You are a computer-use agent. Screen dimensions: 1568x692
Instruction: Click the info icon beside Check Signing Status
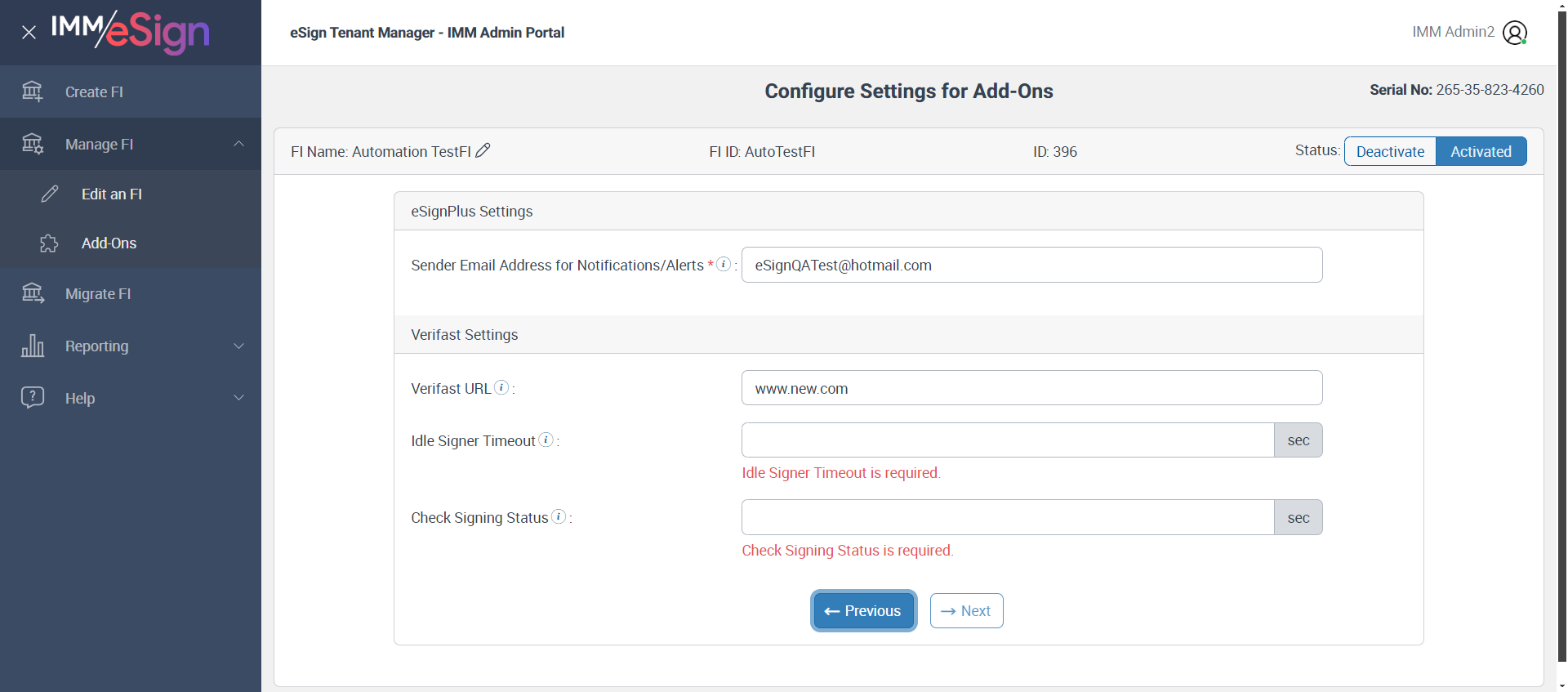pyautogui.click(x=559, y=516)
